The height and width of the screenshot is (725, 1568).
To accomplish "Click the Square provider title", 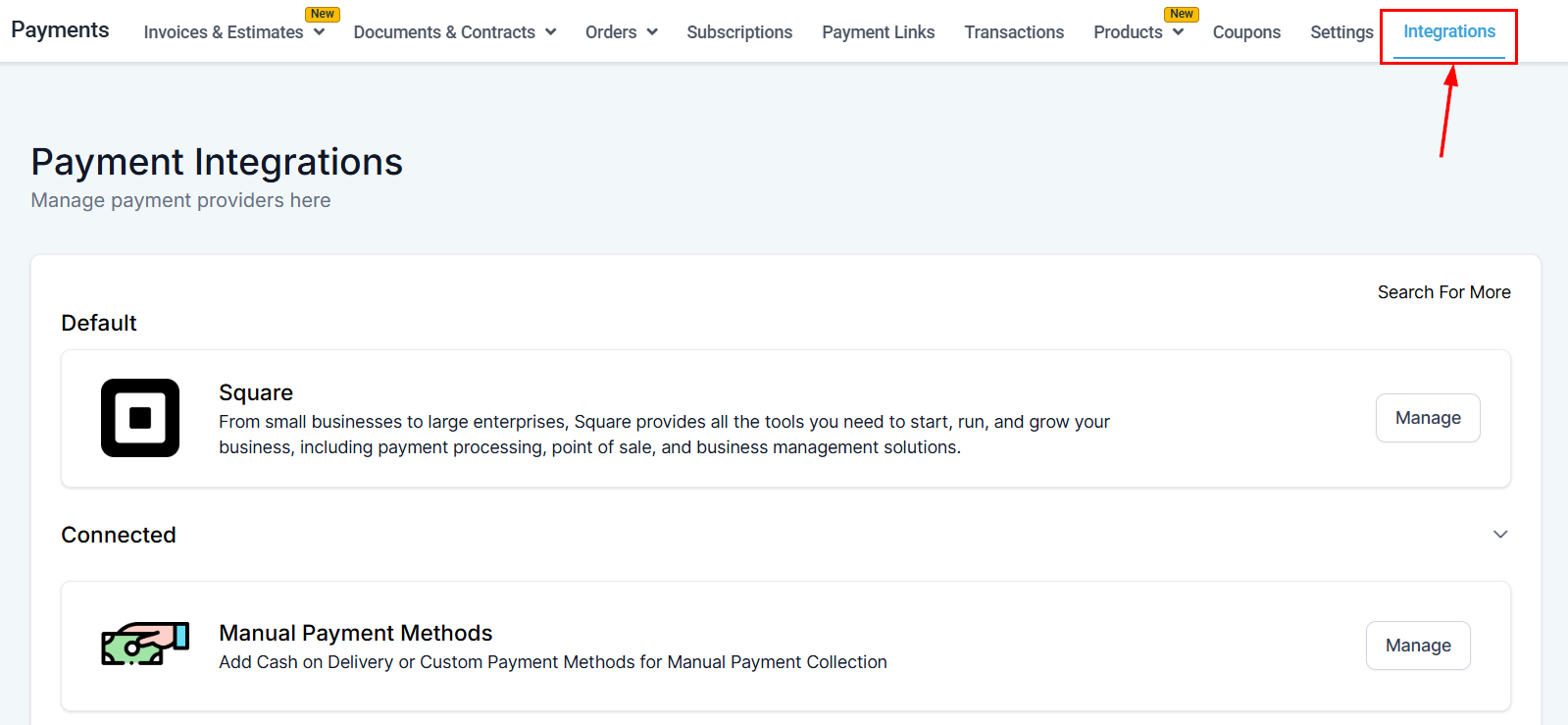I will pos(256,392).
